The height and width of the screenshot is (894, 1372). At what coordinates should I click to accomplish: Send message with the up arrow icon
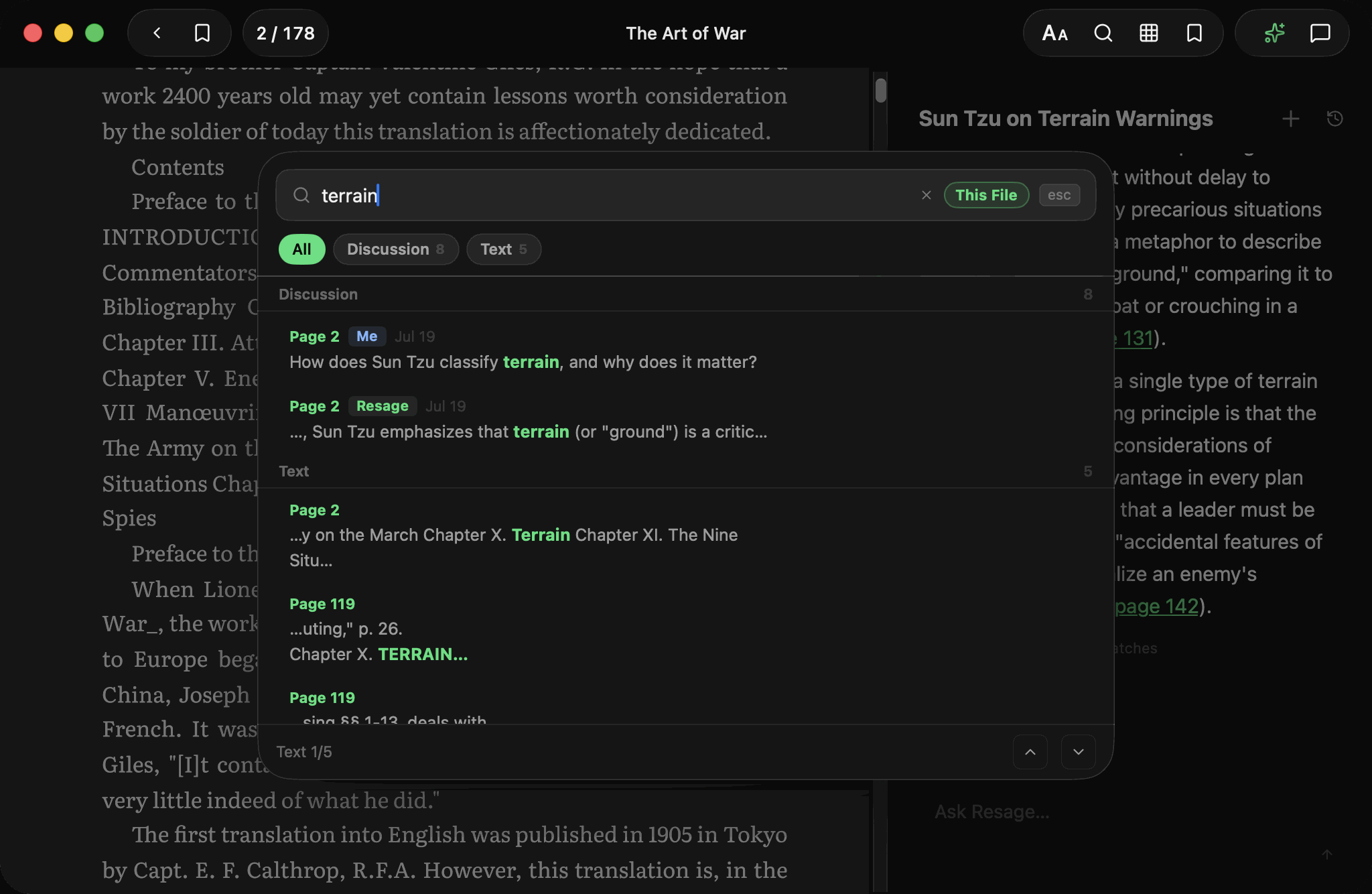pos(1326,854)
